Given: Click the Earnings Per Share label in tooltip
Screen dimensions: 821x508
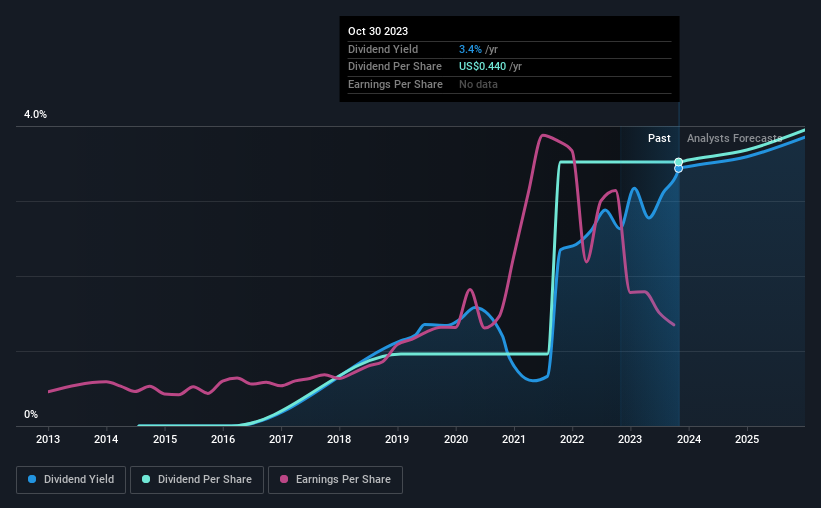Looking at the screenshot, I should click(x=395, y=84).
